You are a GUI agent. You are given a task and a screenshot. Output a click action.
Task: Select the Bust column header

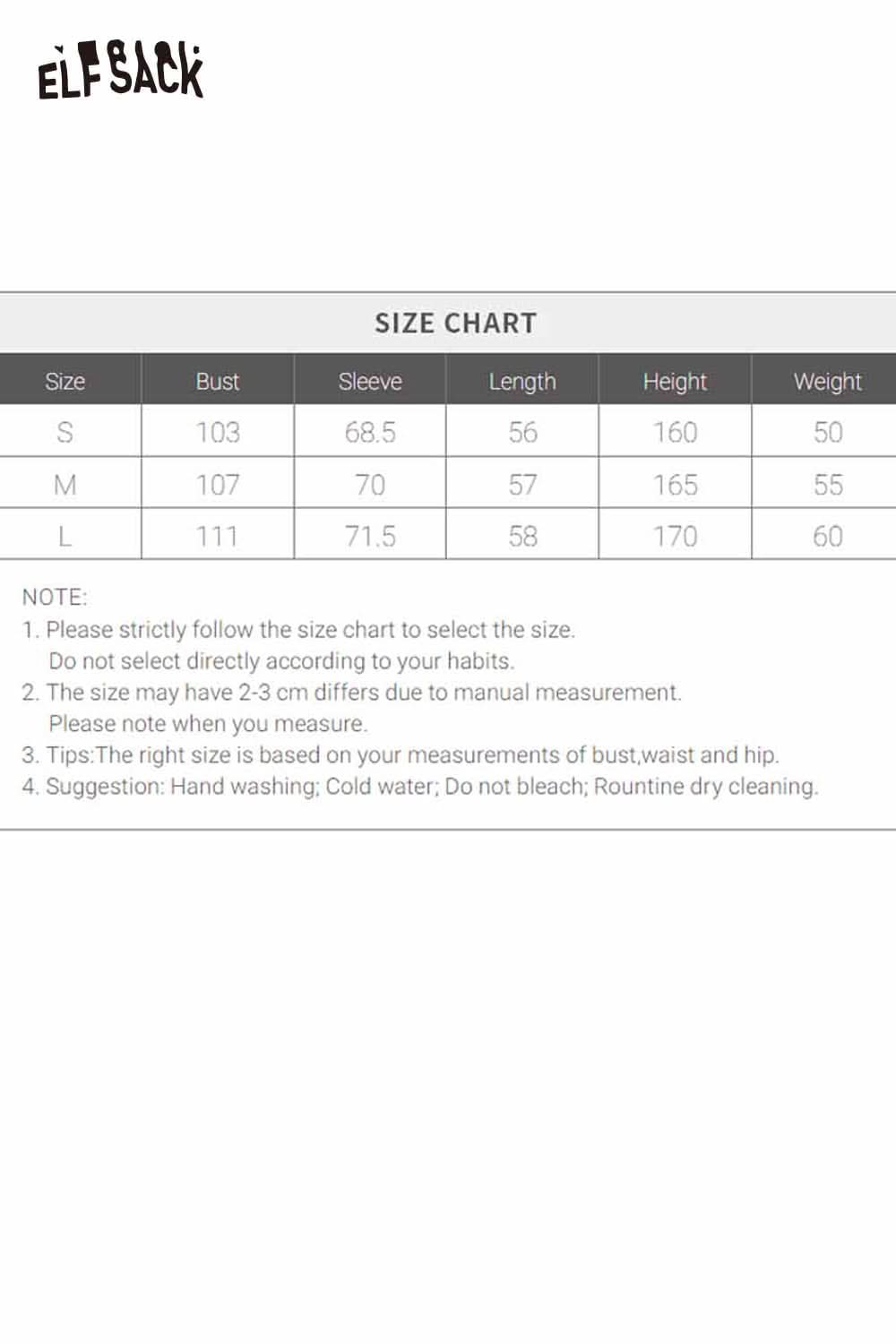click(218, 382)
